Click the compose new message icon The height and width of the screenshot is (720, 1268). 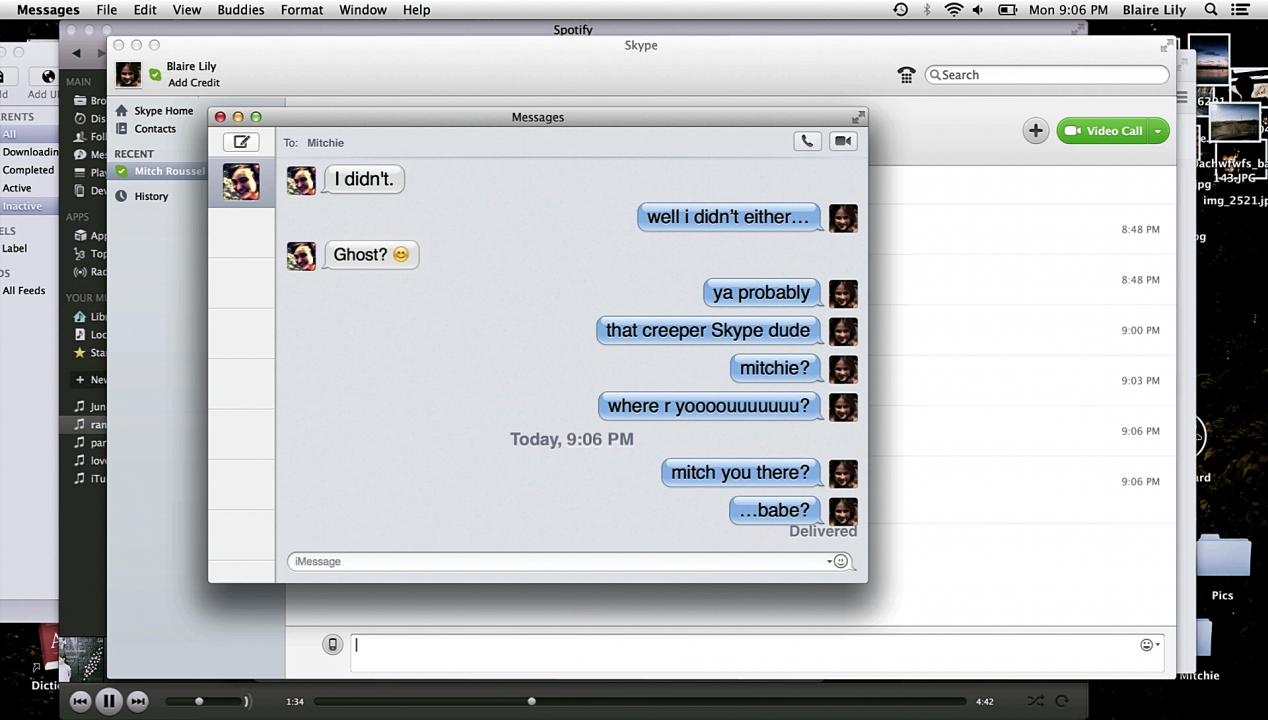241,142
